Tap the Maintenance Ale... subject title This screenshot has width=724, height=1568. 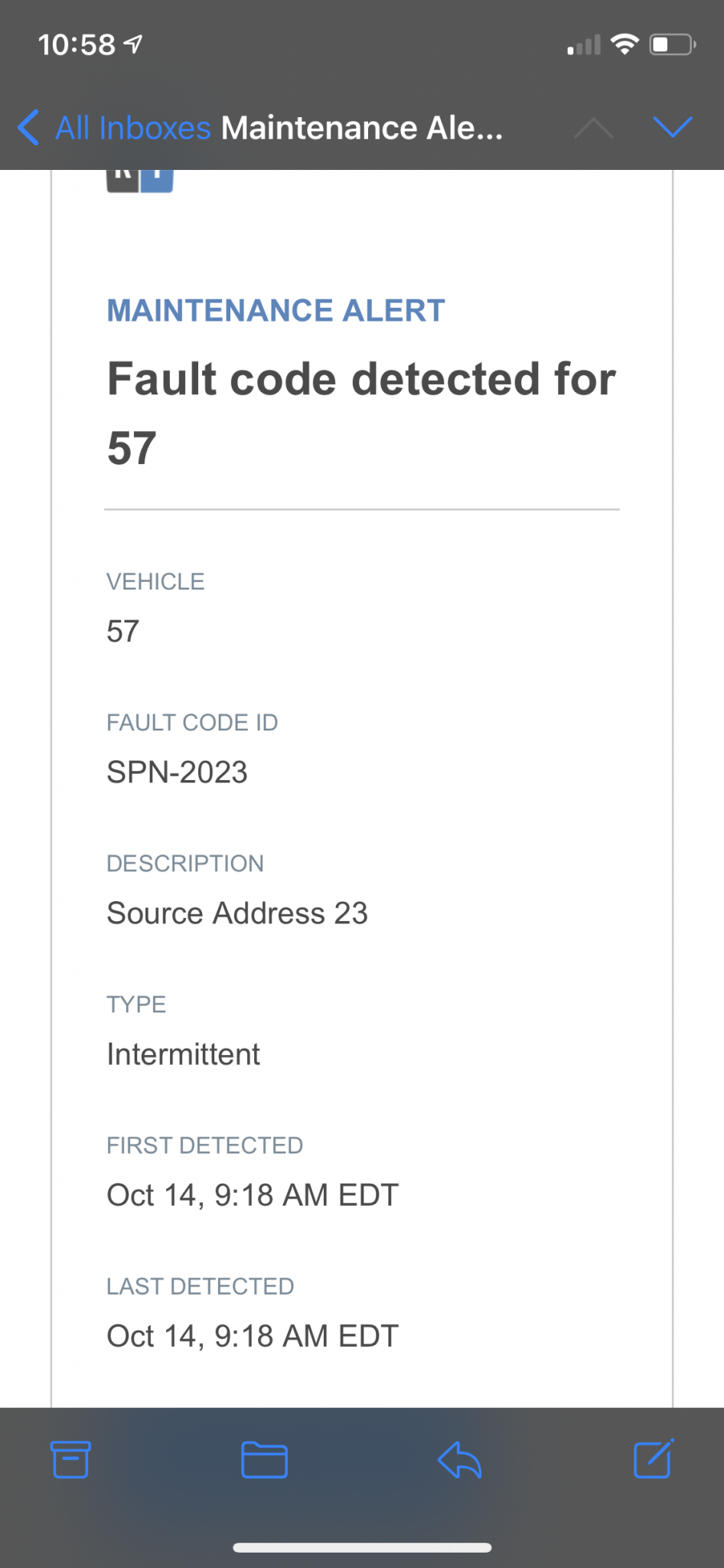click(361, 128)
